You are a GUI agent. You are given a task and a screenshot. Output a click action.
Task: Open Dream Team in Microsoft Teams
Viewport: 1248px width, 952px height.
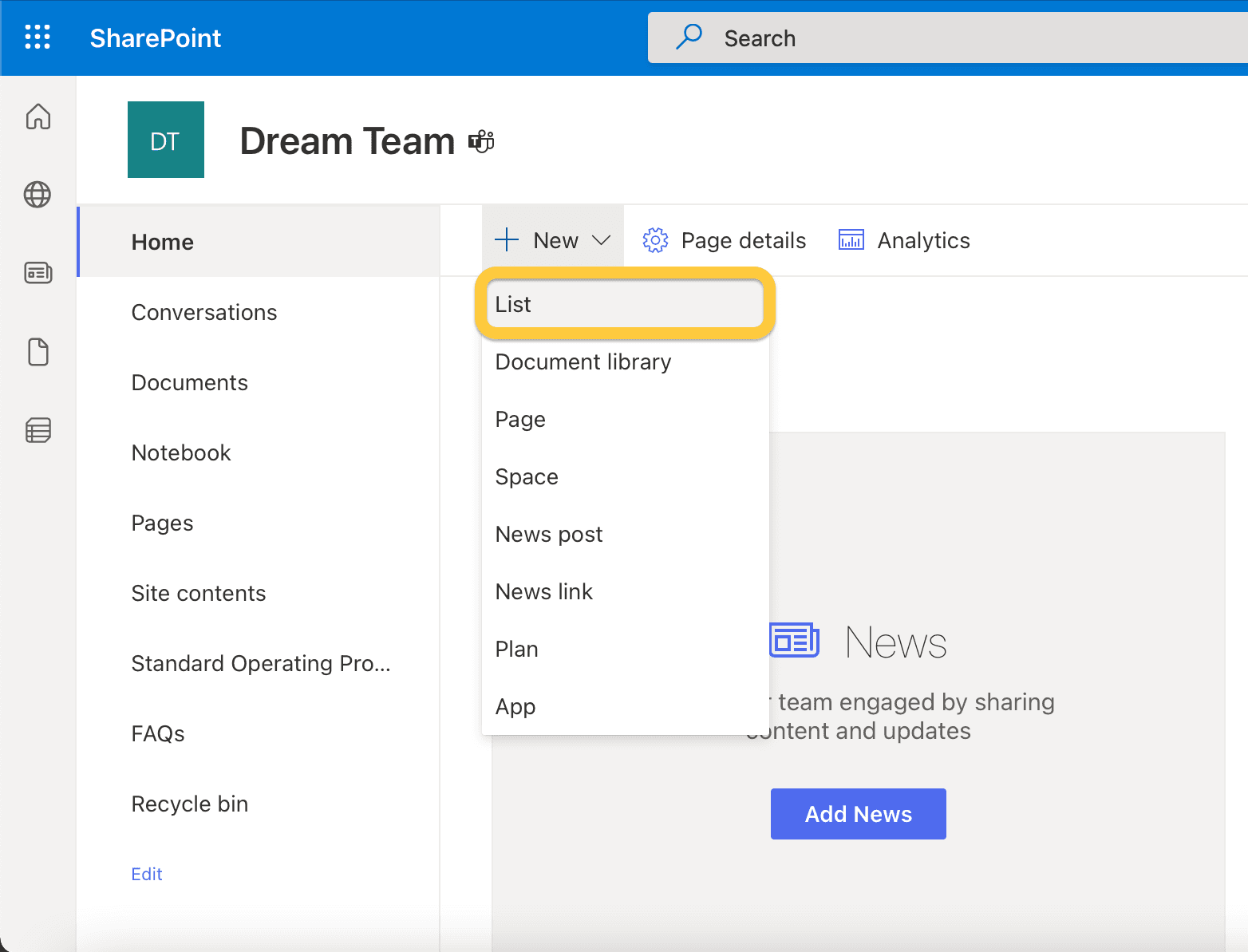pos(481,140)
